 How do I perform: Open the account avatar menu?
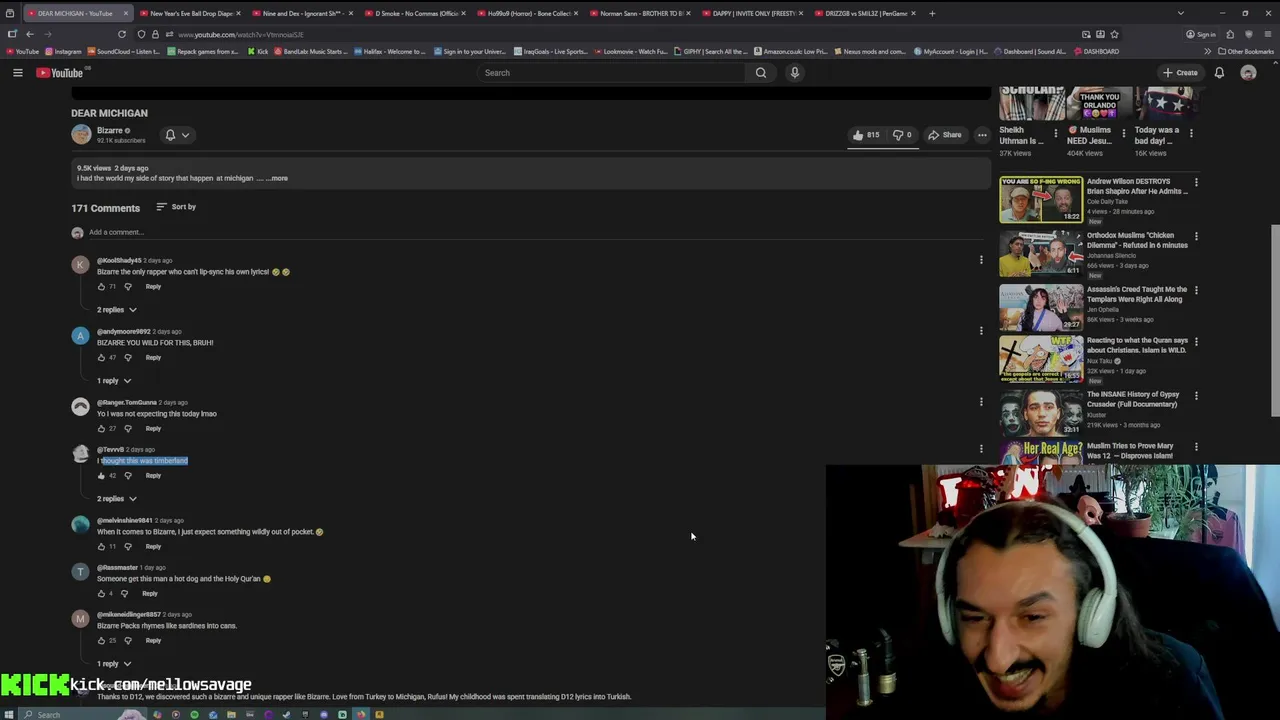click(1248, 72)
